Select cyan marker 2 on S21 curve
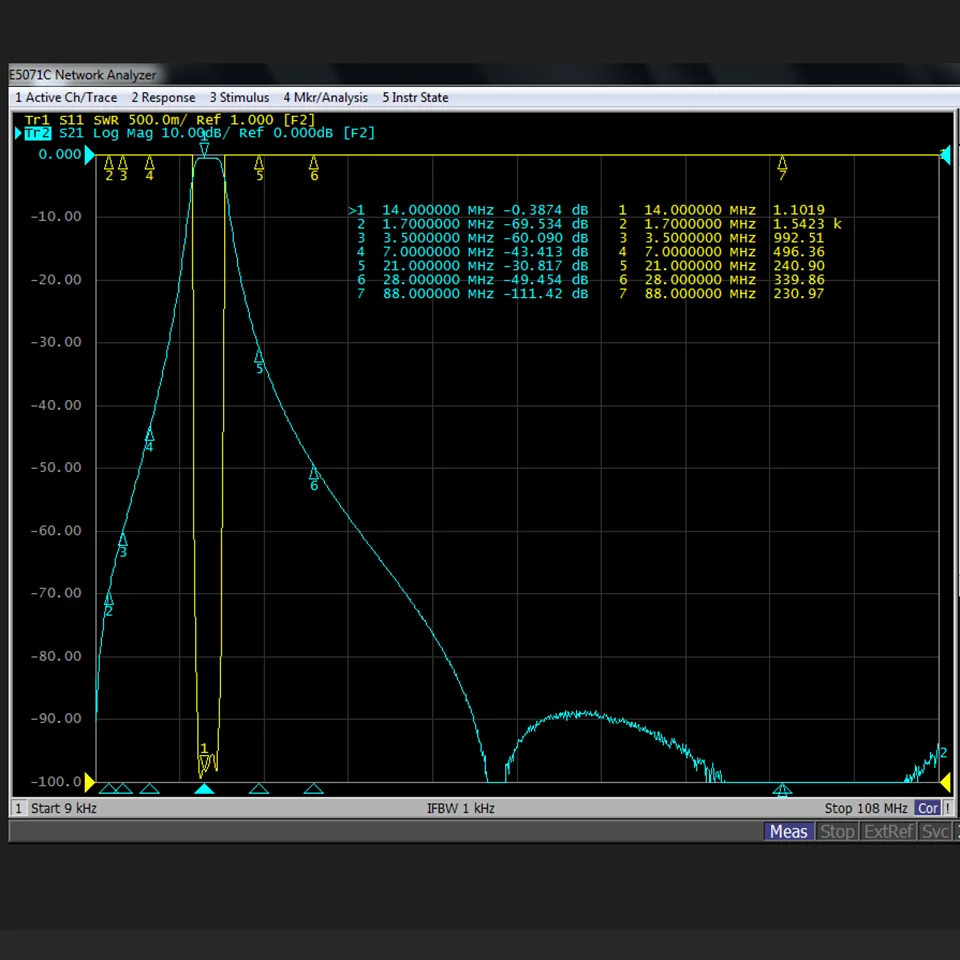 click(x=109, y=599)
